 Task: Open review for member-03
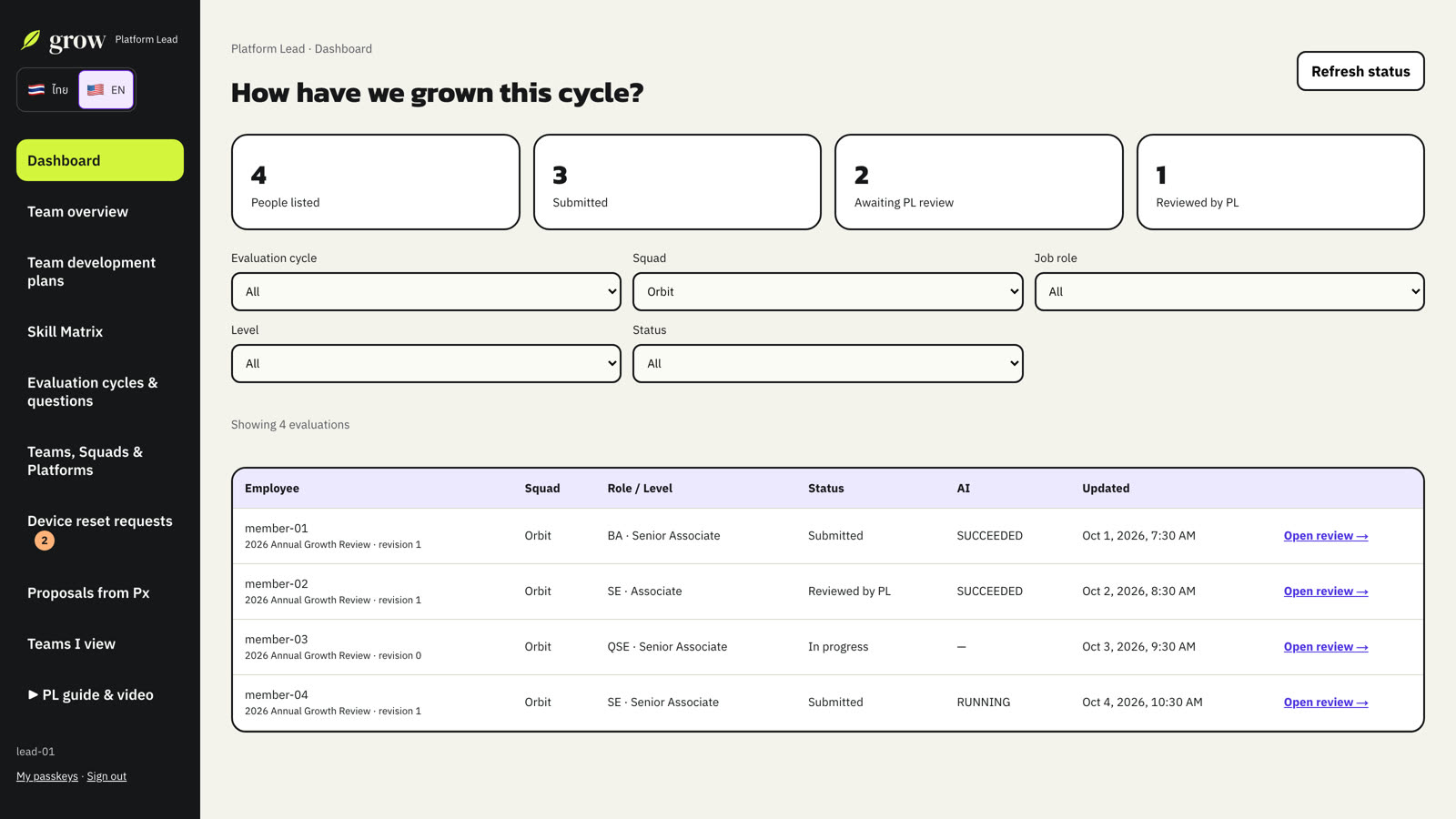(1326, 647)
